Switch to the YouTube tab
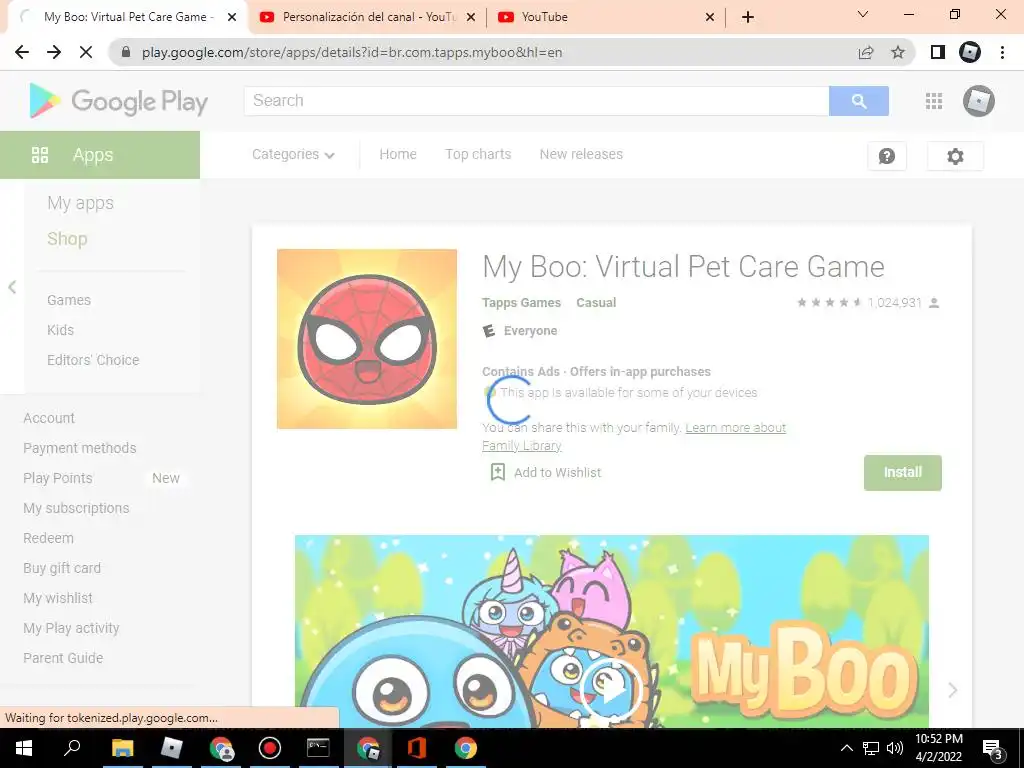The height and width of the screenshot is (768, 1024). 605,17
